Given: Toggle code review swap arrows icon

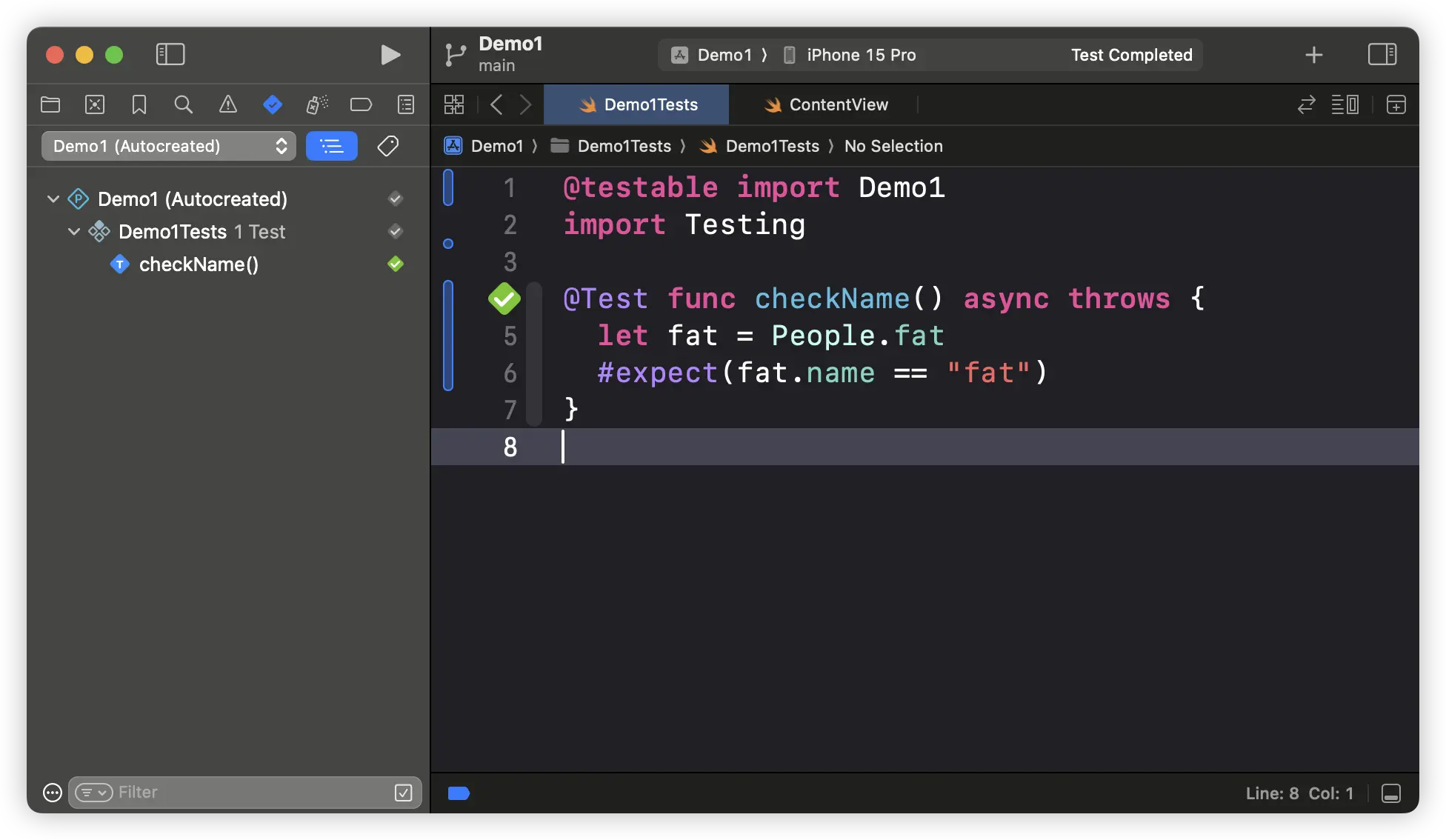Looking at the screenshot, I should pyautogui.click(x=1306, y=104).
